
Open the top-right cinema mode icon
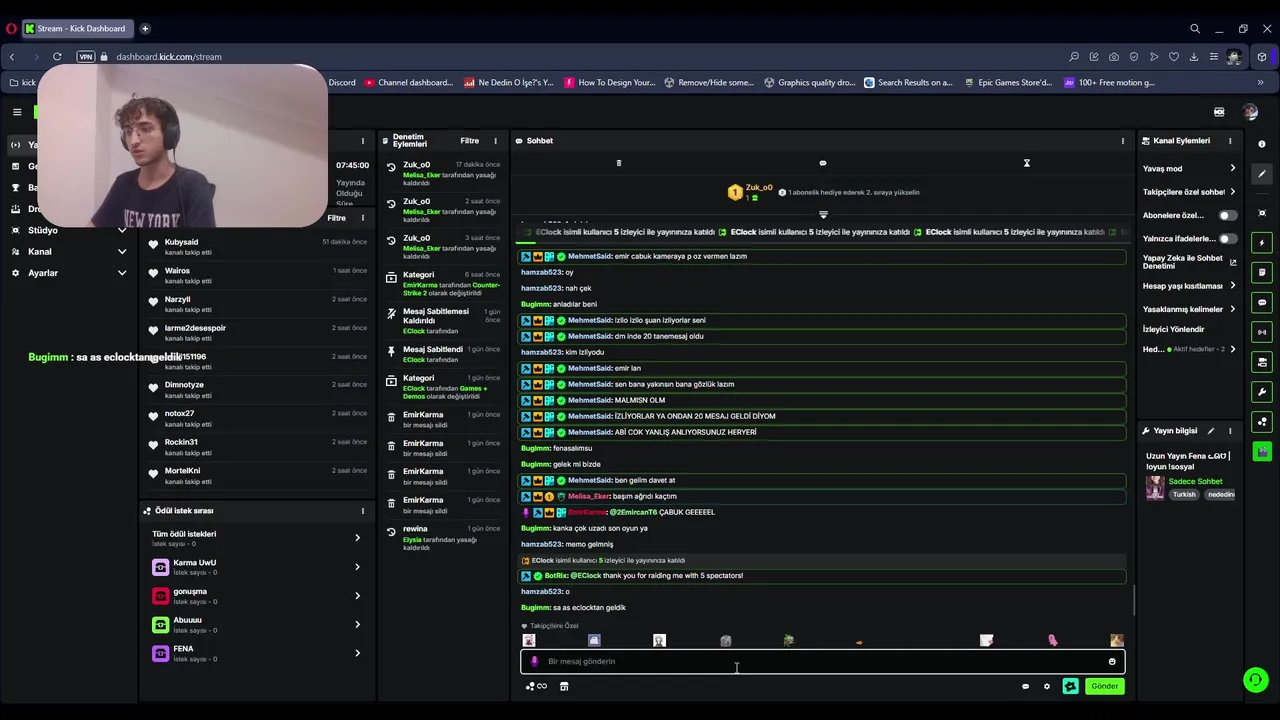[x=1219, y=112]
